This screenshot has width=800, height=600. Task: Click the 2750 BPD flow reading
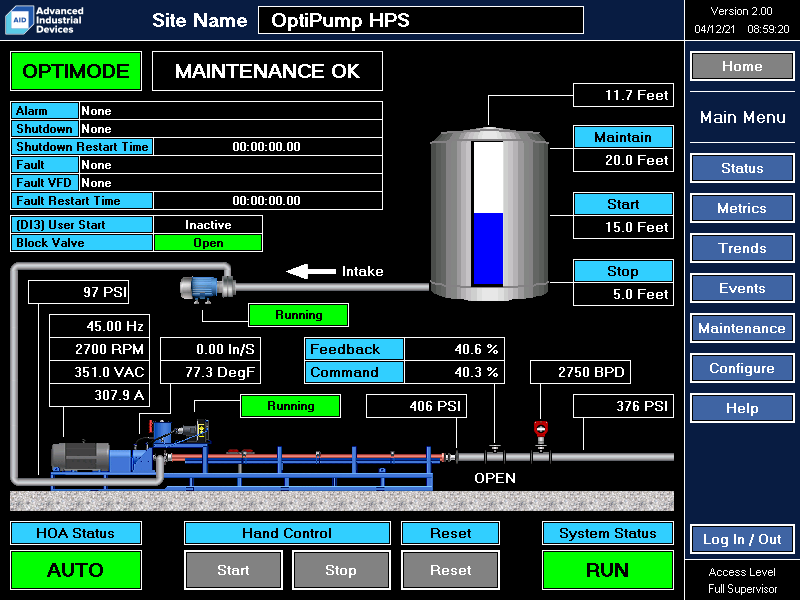pos(581,372)
